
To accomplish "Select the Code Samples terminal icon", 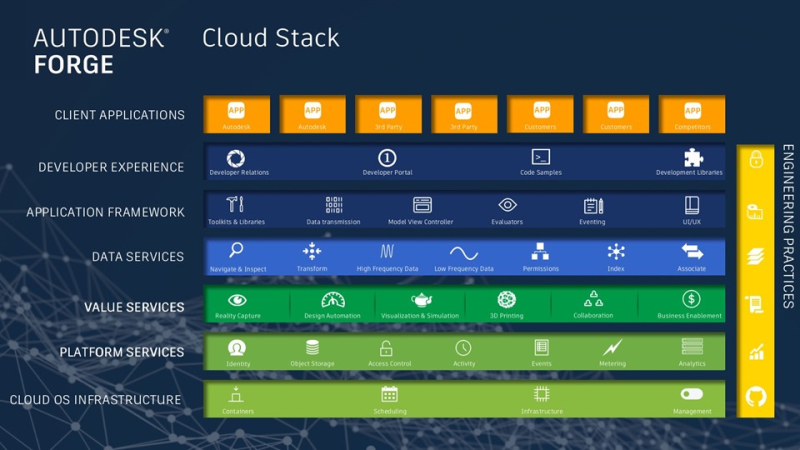I will pyautogui.click(x=540, y=157).
